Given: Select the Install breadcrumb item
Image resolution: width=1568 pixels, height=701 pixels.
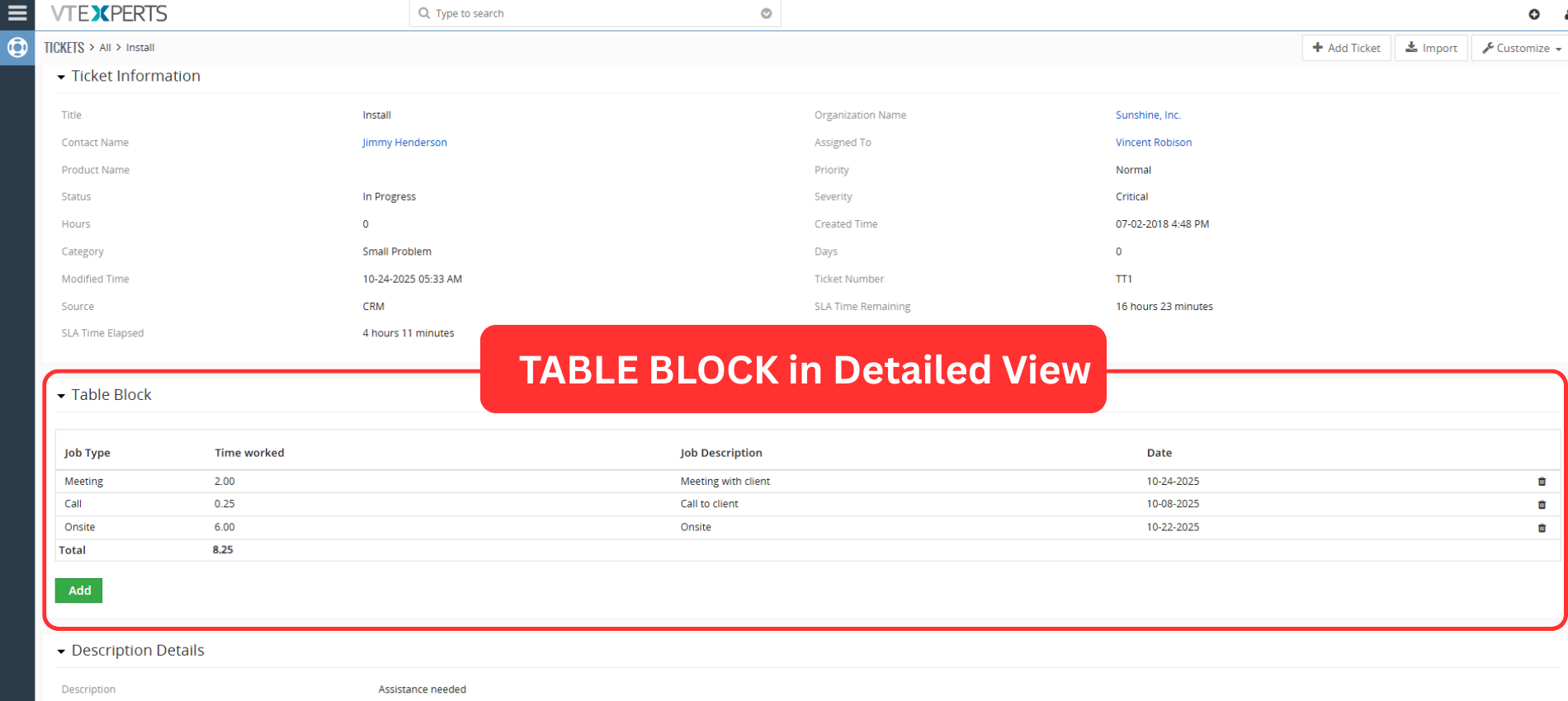Looking at the screenshot, I should click(140, 48).
